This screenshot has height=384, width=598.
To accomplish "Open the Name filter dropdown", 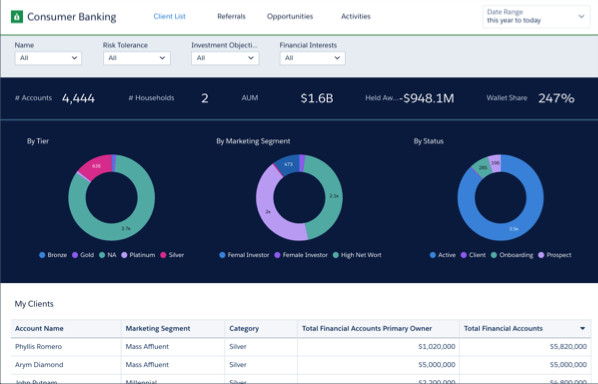I will (48, 58).
